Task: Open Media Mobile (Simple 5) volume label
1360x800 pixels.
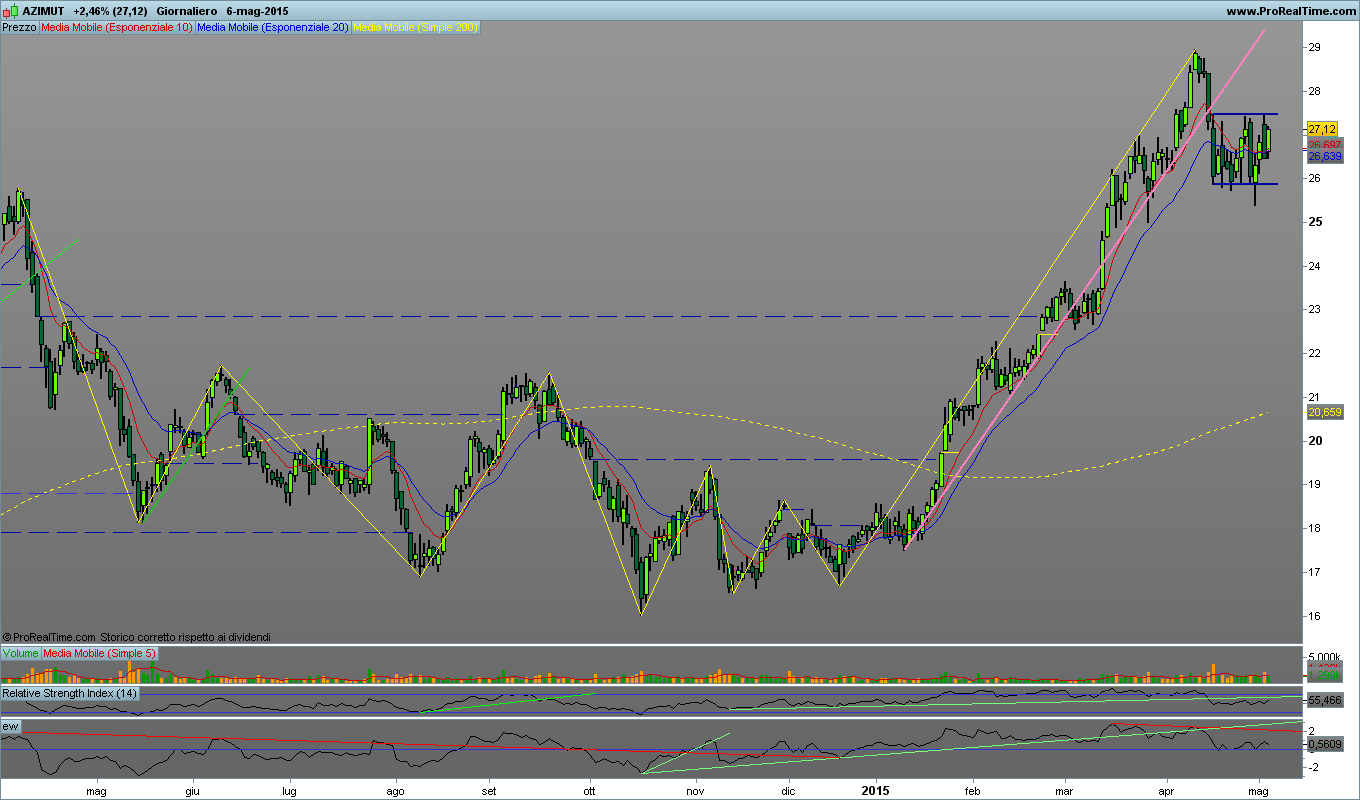Action: click(99, 653)
